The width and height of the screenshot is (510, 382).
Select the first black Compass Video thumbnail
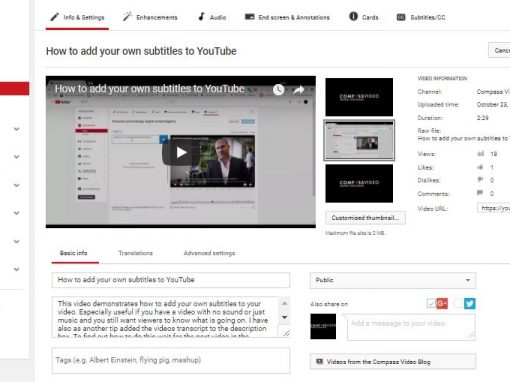(359, 97)
